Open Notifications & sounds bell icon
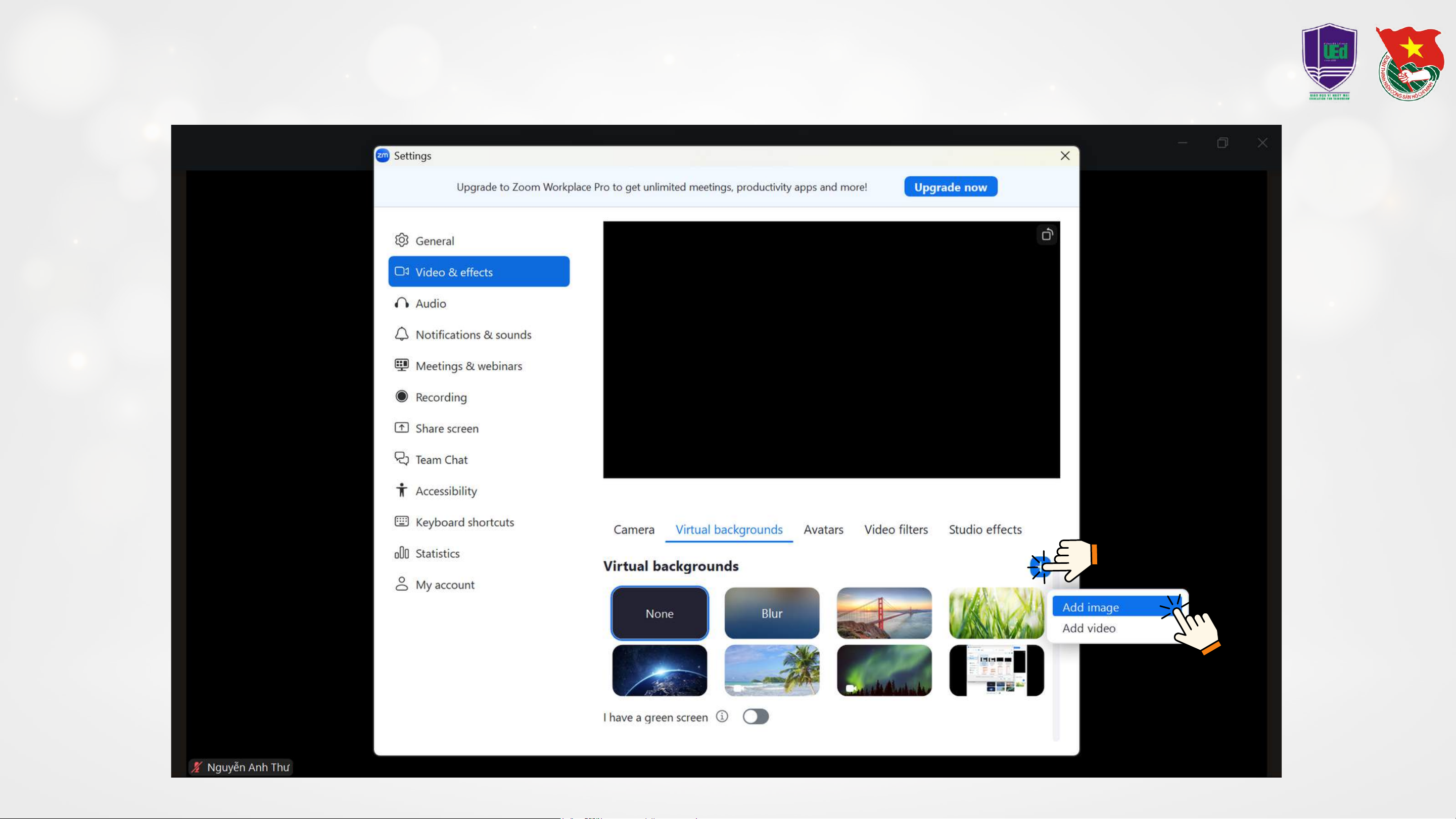Image resolution: width=1456 pixels, height=819 pixels. click(401, 334)
